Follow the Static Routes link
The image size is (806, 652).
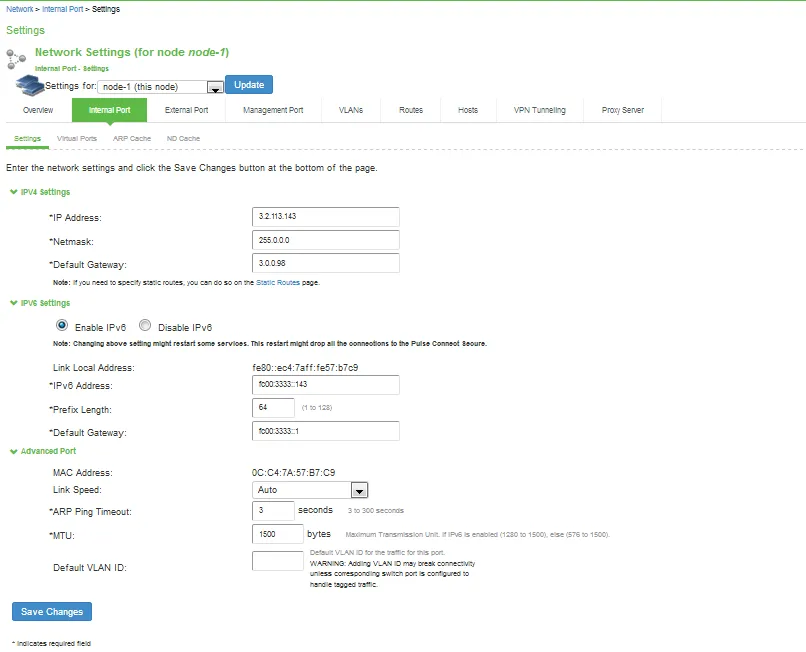tap(278, 283)
